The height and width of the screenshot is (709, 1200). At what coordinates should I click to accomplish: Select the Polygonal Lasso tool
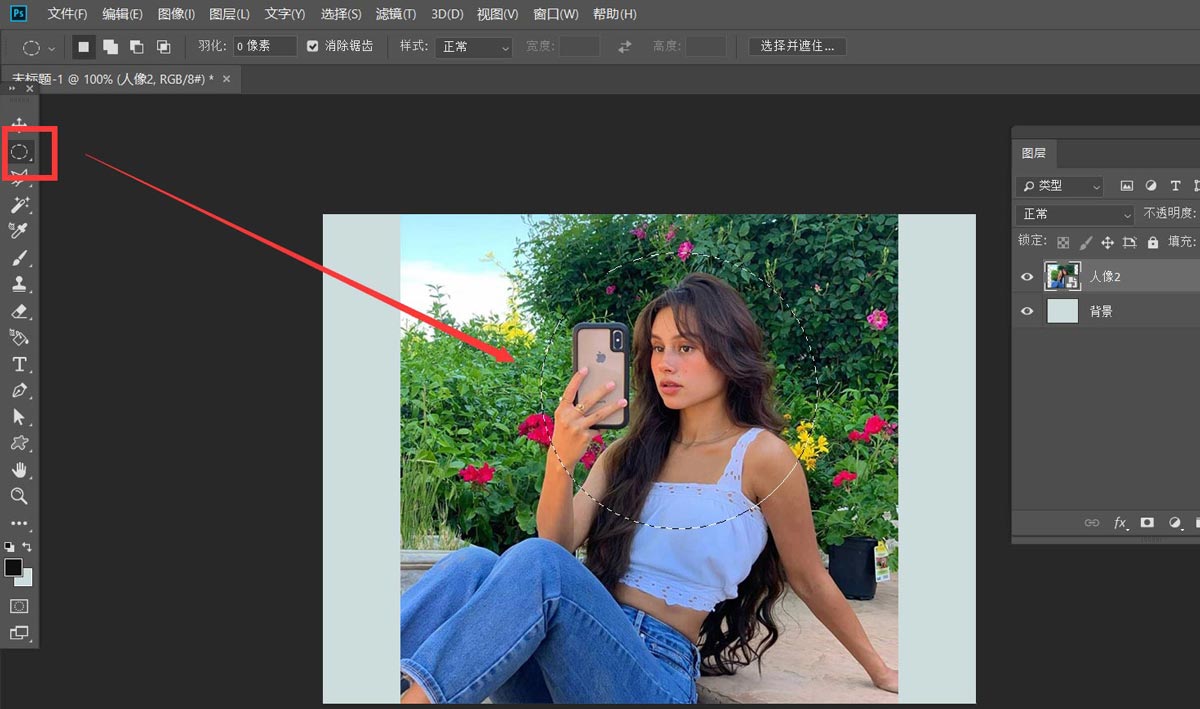click(x=19, y=178)
